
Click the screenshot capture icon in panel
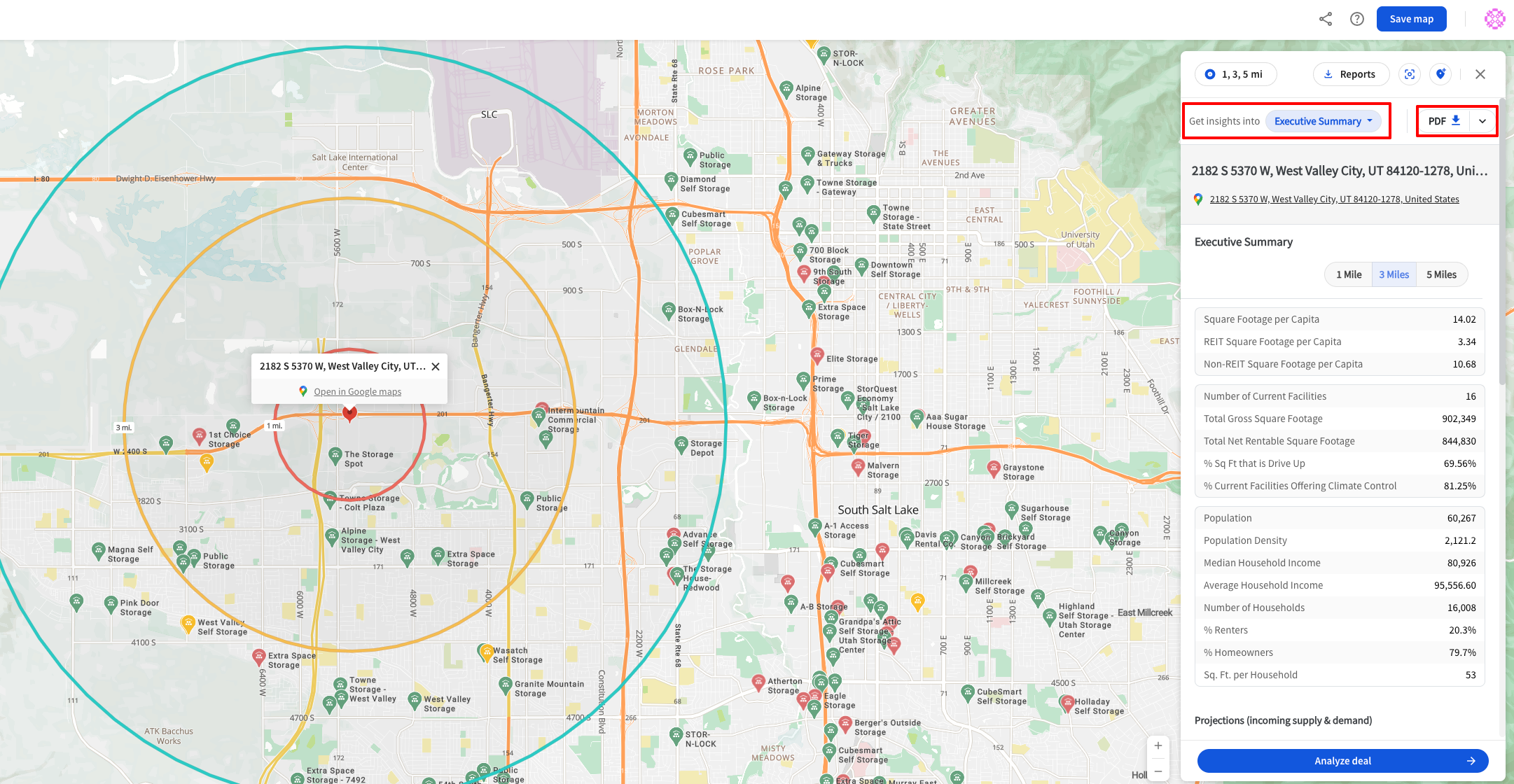[x=1410, y=74]
